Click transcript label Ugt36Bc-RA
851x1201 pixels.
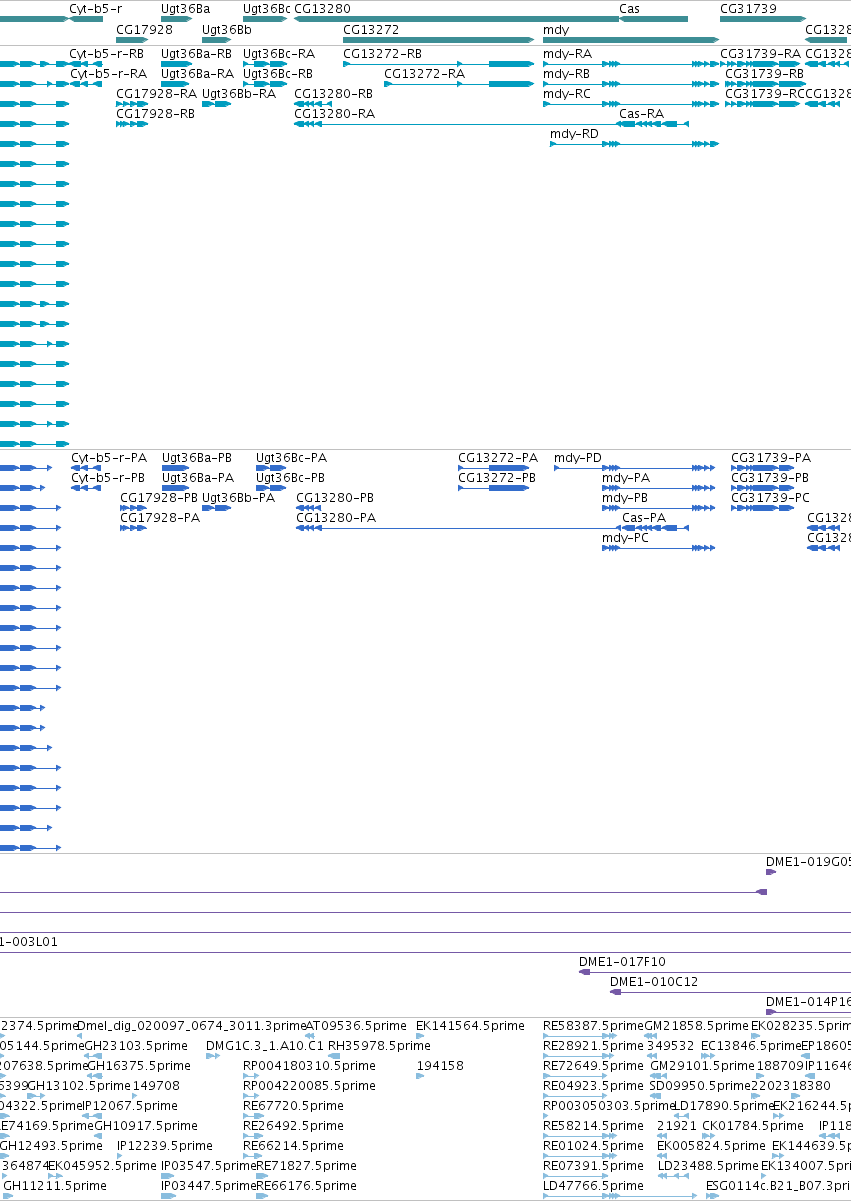point(278,53)
